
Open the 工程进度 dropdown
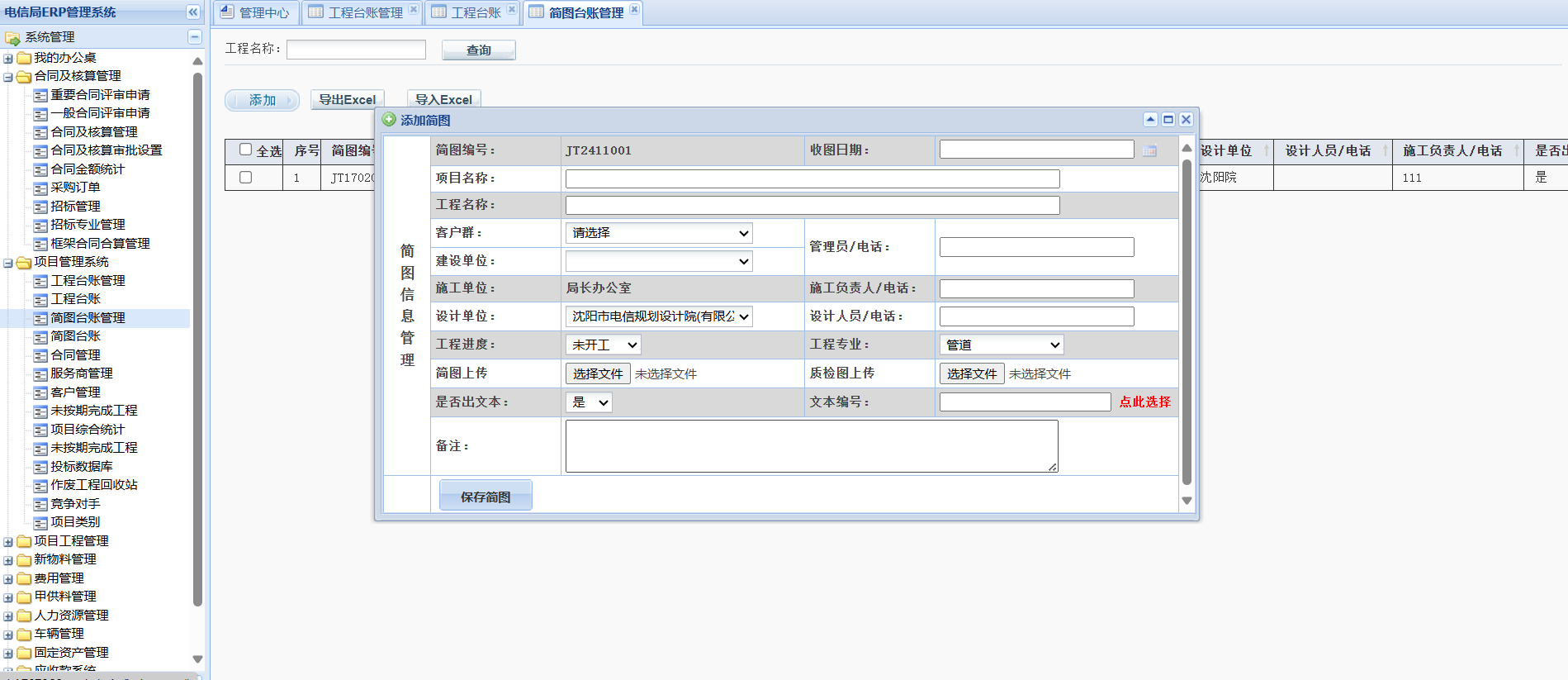[x=604, y=345]
